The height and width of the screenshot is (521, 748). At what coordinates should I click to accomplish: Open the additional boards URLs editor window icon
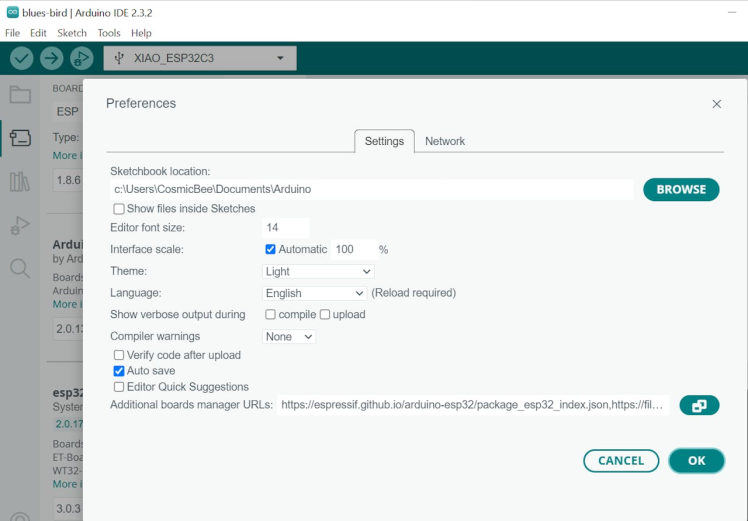point(699,406)
